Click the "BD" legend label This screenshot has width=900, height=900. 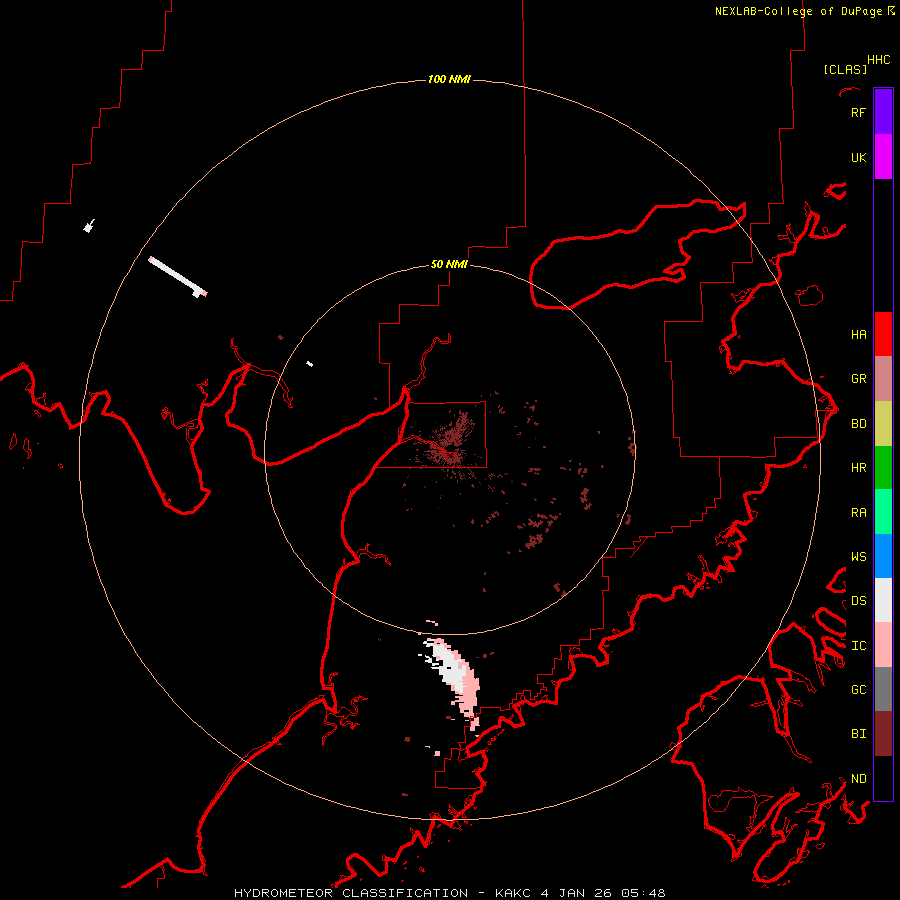coord(858,424)
